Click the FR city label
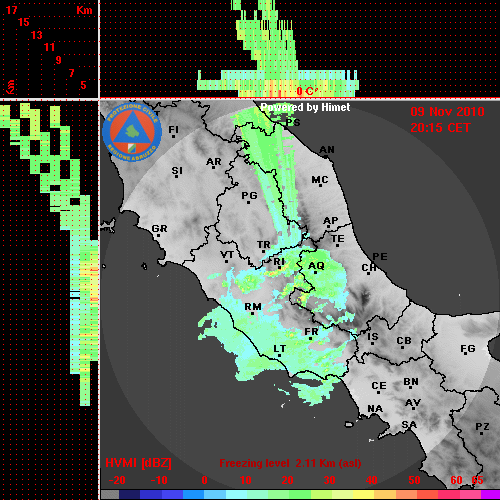This screenshot has height=500, width=500. coord(311,332)
